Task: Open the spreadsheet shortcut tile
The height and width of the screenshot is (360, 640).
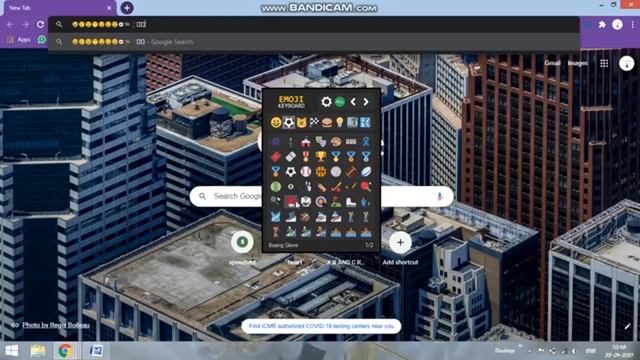Action: (242, 248)
